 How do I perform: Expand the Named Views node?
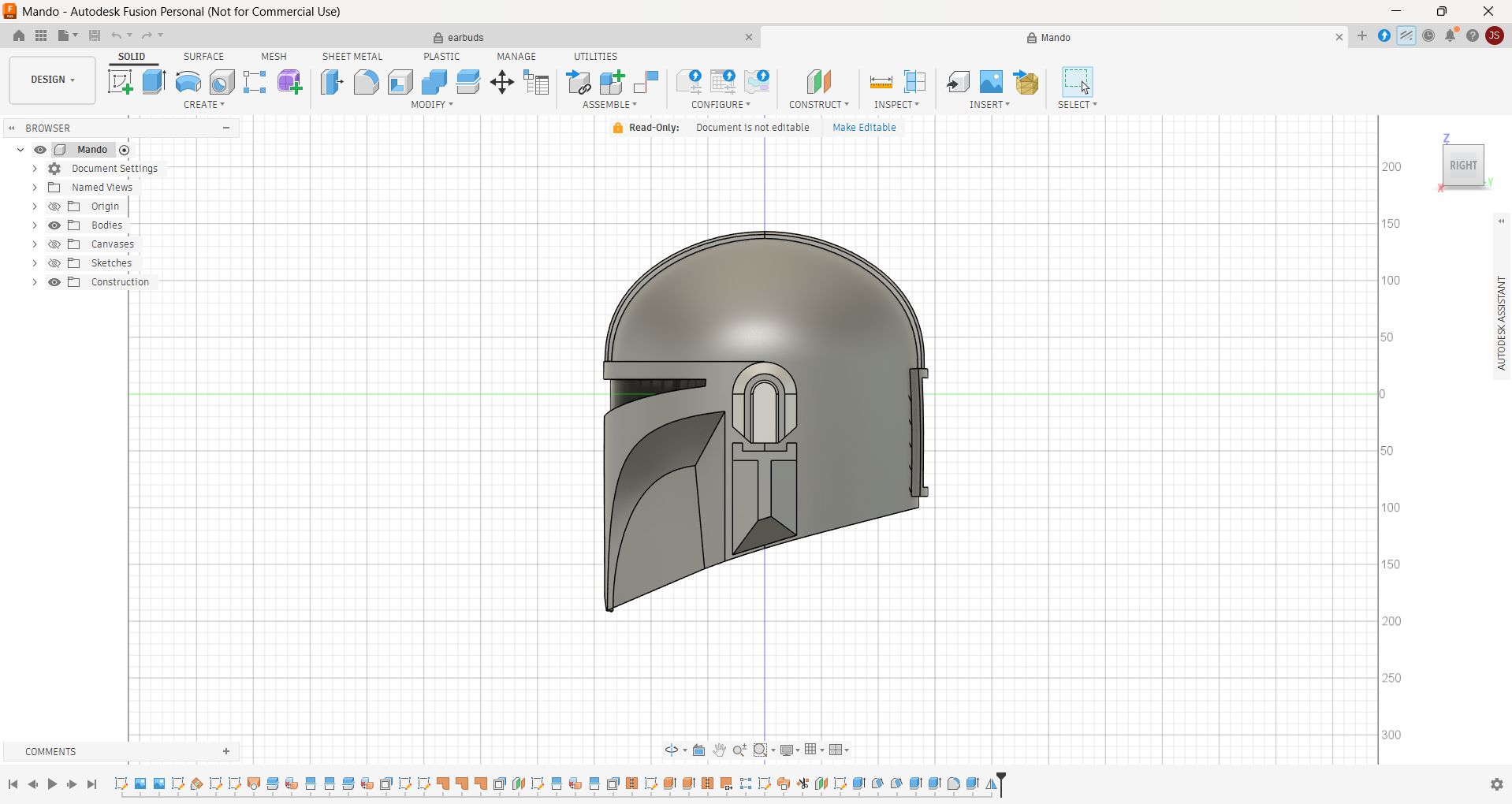point(35,188)
